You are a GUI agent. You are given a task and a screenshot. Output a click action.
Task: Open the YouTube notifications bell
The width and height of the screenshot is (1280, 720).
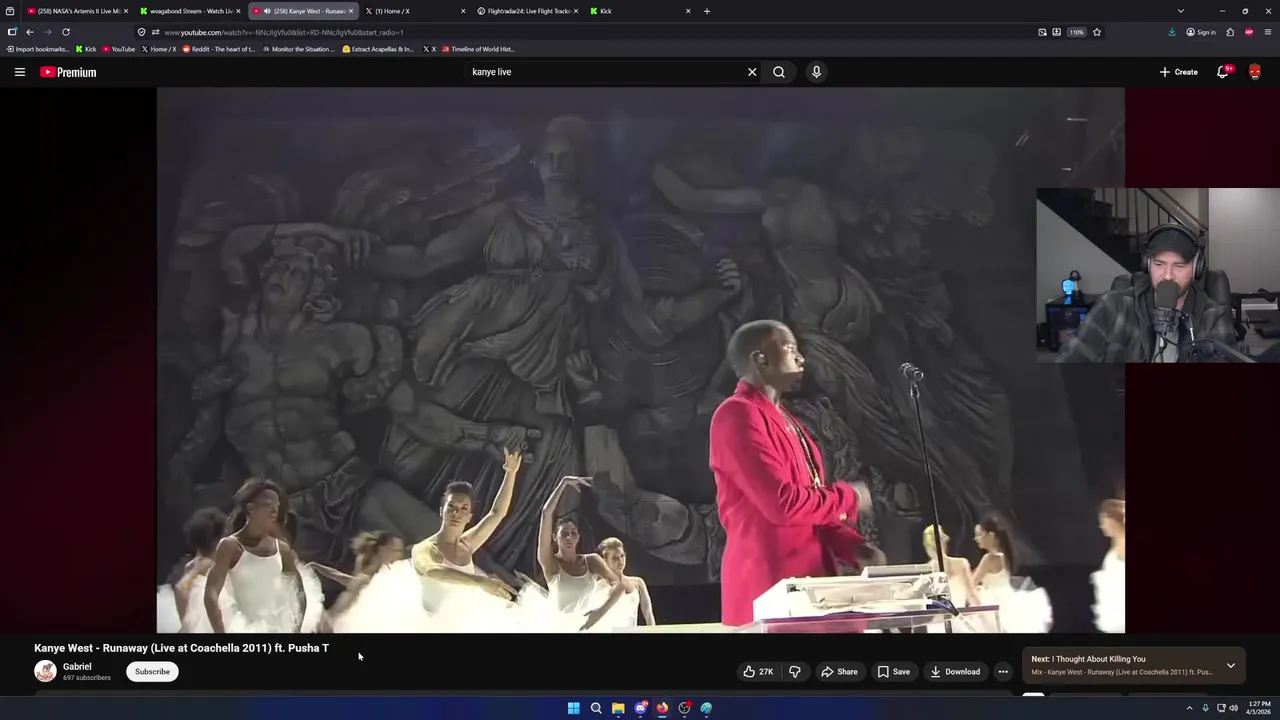[x=1222, y=72]
